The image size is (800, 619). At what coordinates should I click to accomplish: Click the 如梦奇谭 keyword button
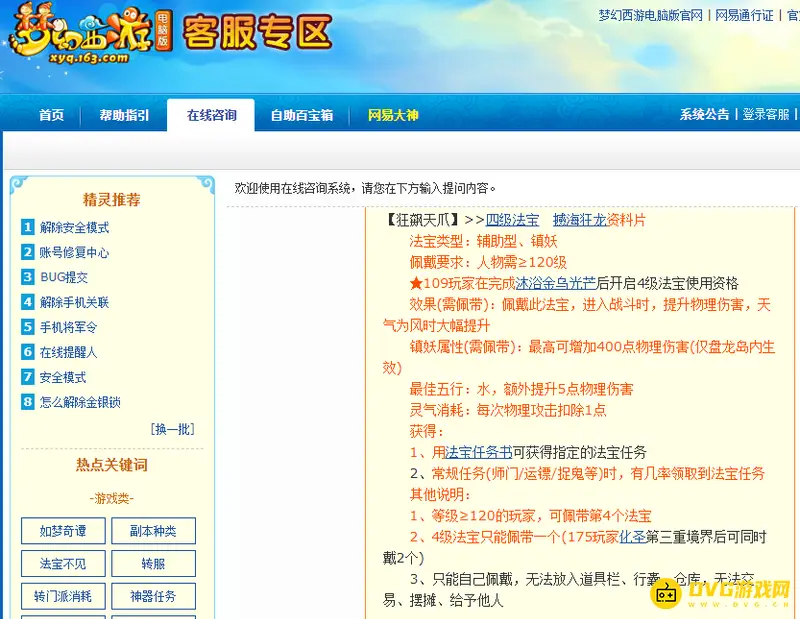(63, 531)
